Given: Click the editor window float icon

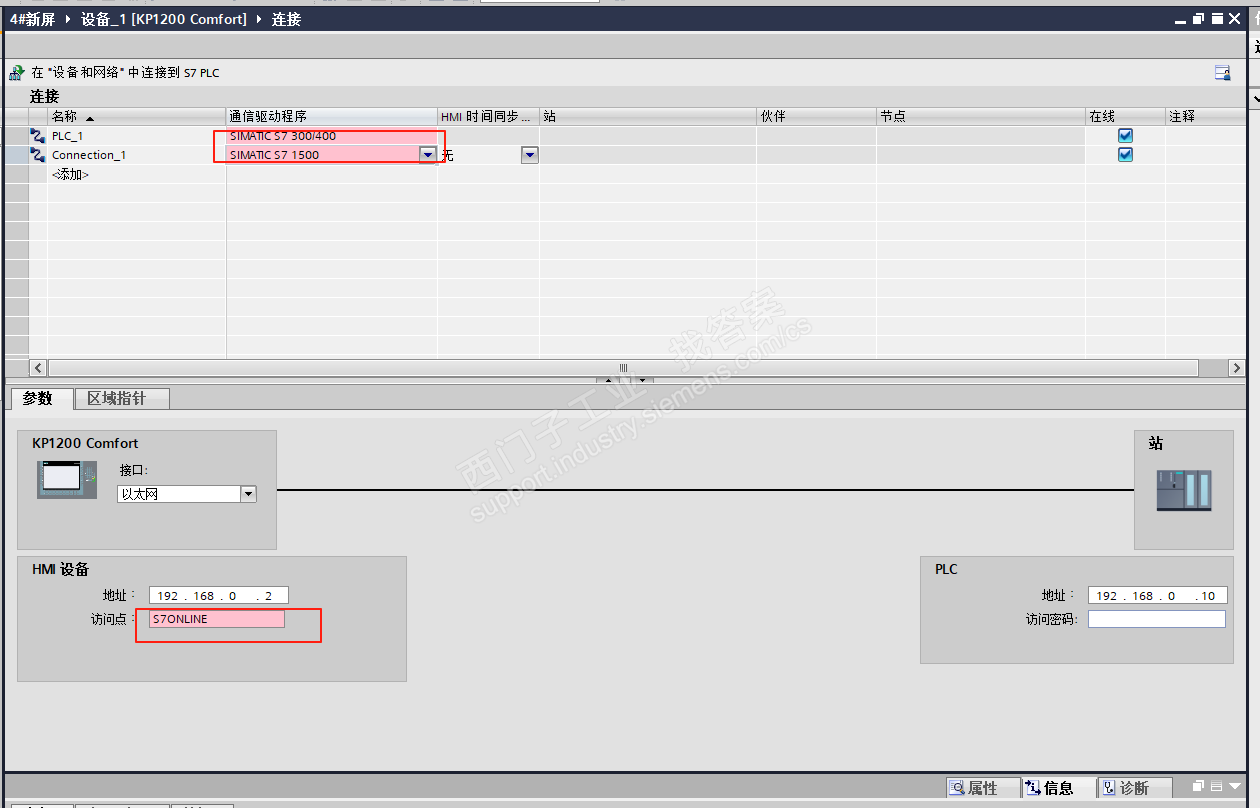Looking at the screenshot, I should (x=1200, y=19).
